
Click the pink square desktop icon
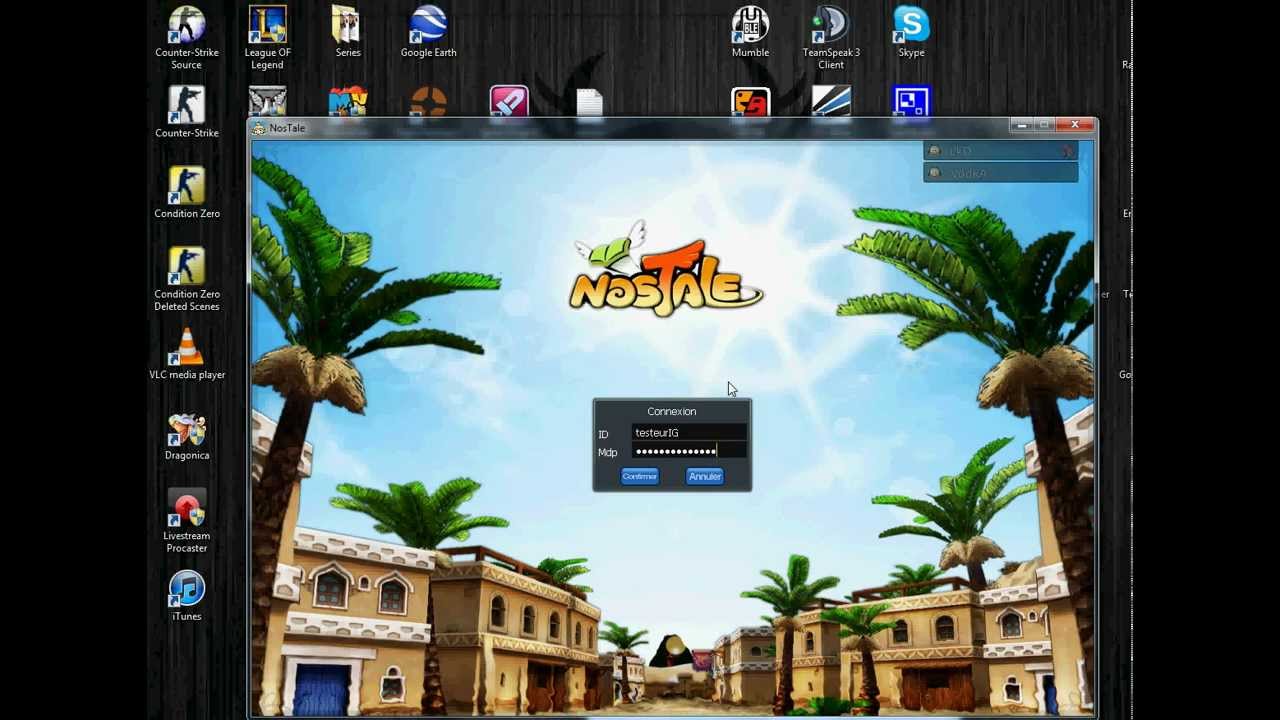tap(509, 103)
